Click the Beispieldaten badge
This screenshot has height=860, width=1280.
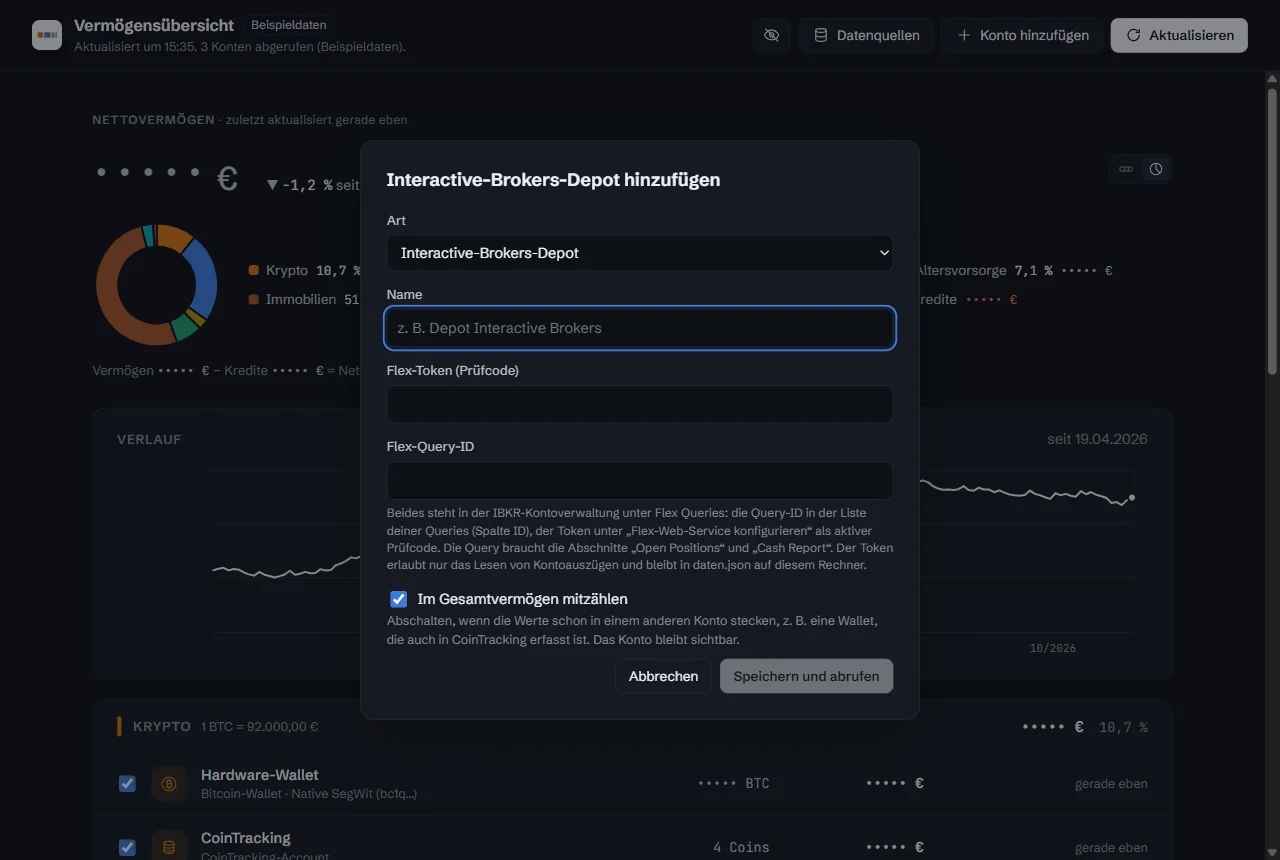tap(288, 25)
